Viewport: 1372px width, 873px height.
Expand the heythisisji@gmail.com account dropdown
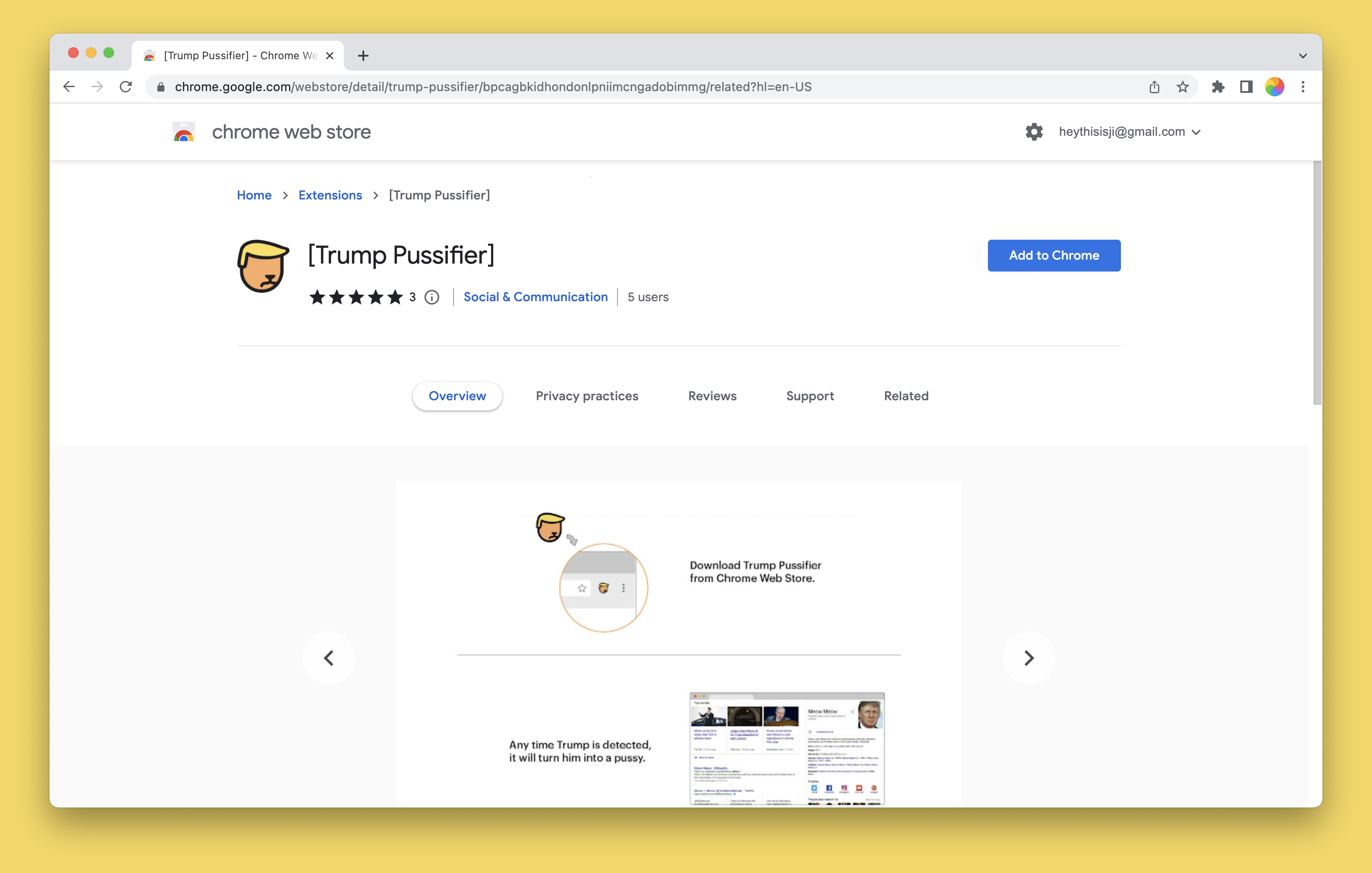(x=1129, y=132)
